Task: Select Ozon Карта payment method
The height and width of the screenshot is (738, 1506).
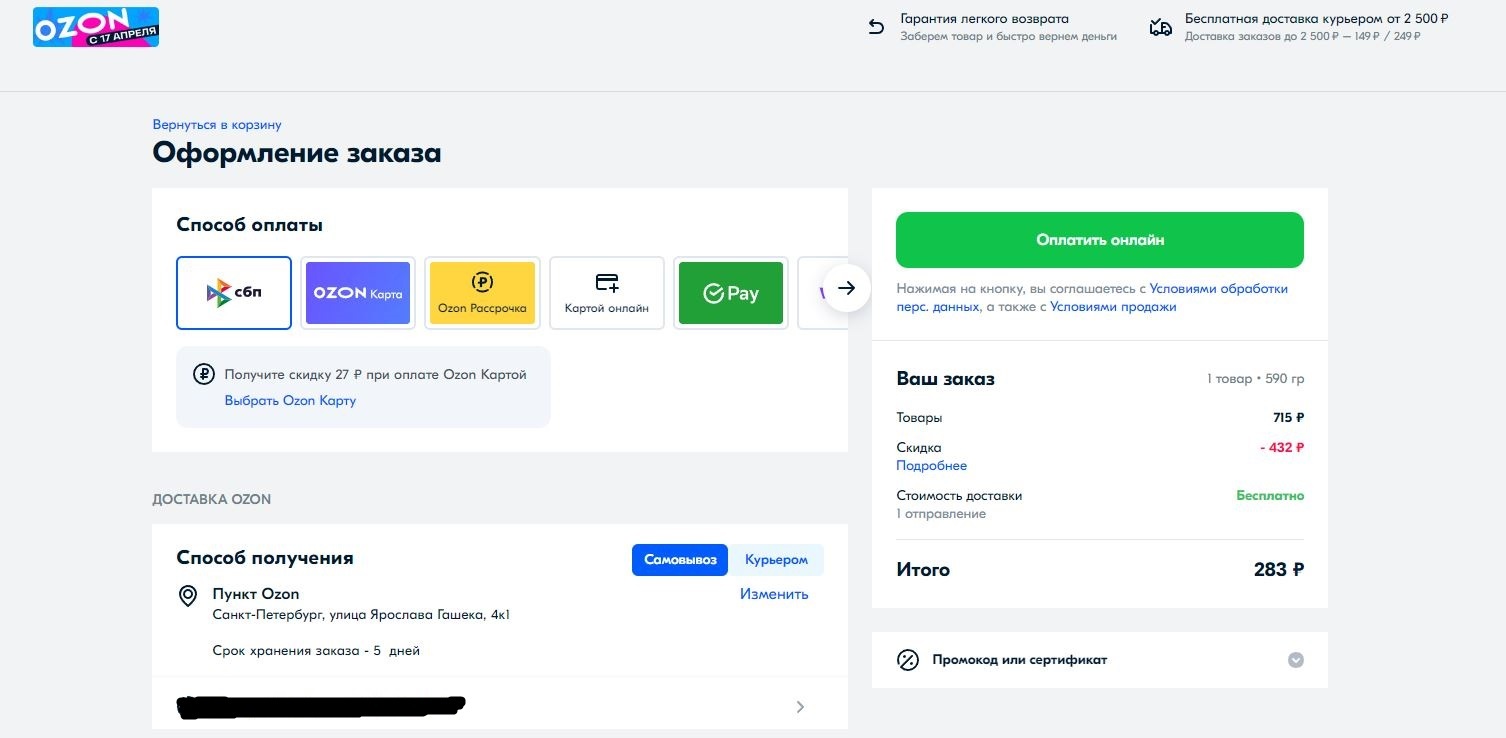Action: point(358,293)
